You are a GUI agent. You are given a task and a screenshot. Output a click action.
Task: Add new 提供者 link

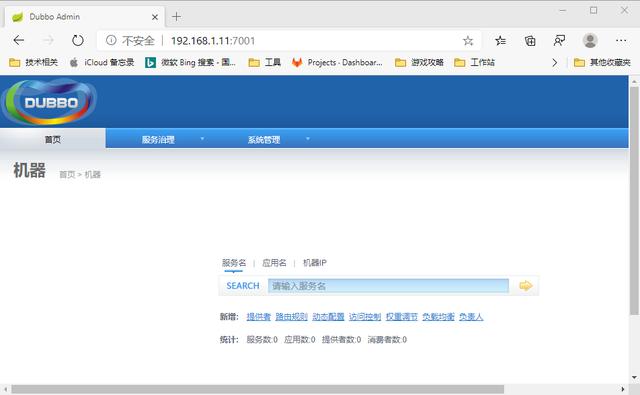[258, 317]
